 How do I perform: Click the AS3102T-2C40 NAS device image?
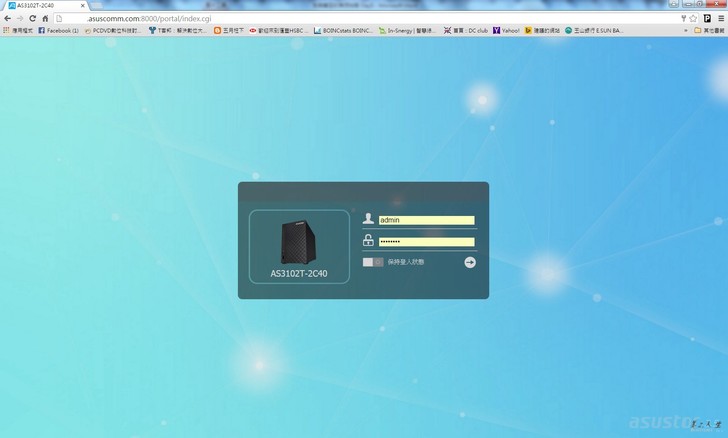[x=299, y=242]
